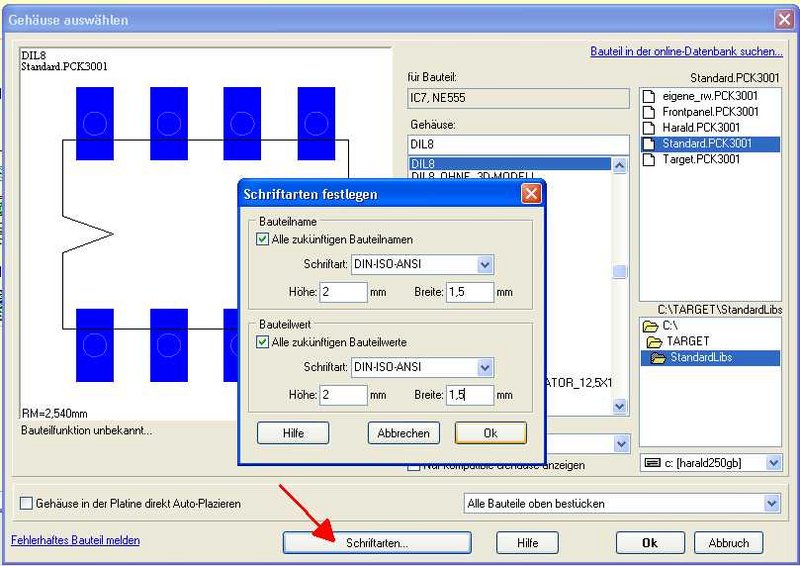Open the Bauteilwert Schriftart dropdown
800x566 pixels.
485,368
